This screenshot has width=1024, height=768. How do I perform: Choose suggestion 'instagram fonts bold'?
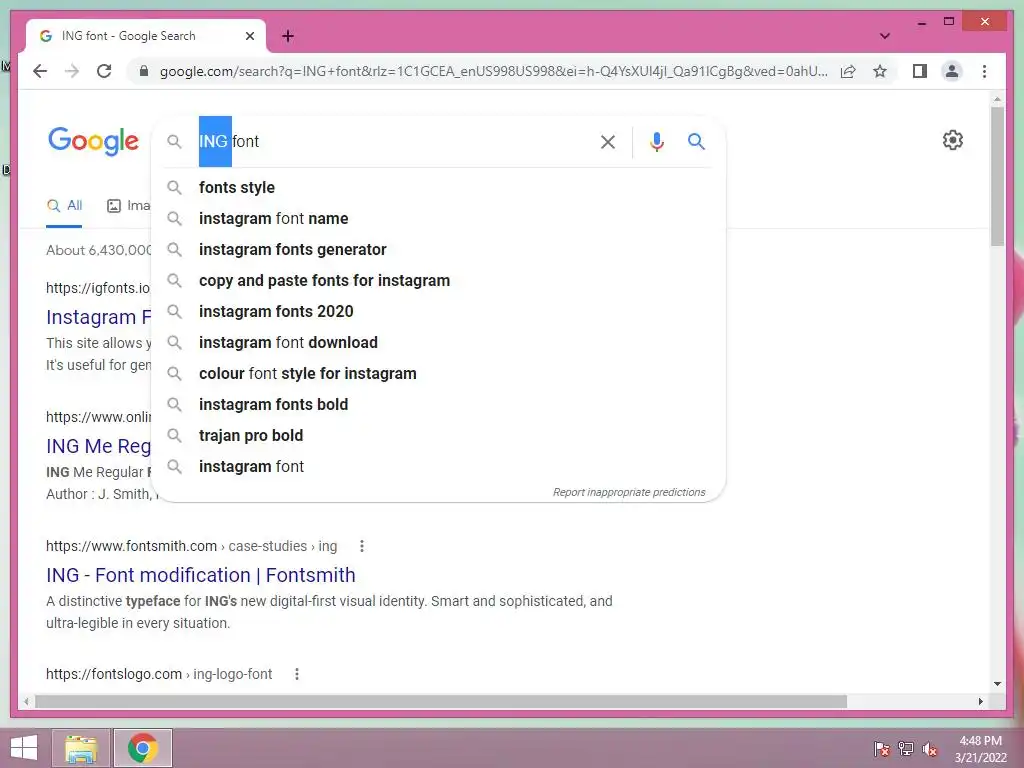[438, 404]
